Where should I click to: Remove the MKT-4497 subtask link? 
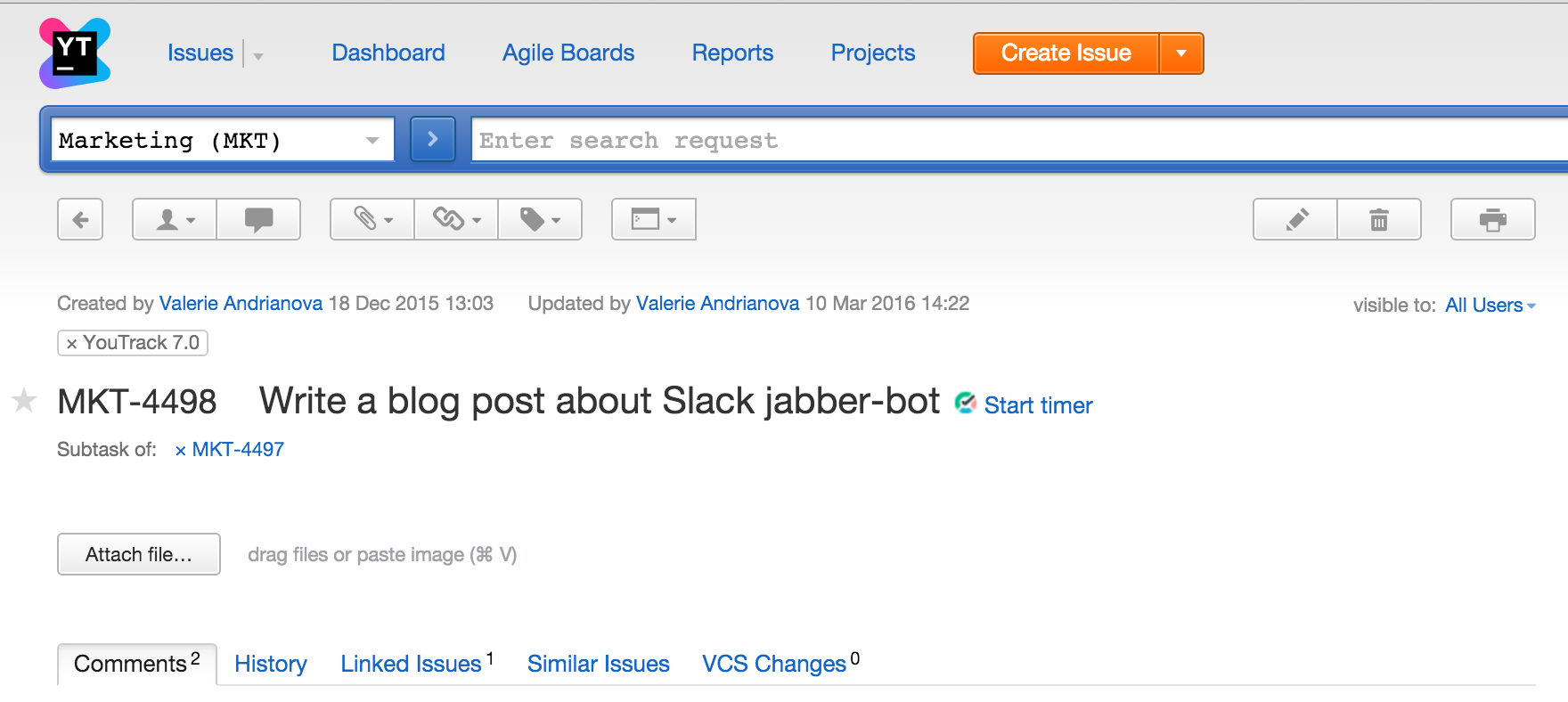181,451
